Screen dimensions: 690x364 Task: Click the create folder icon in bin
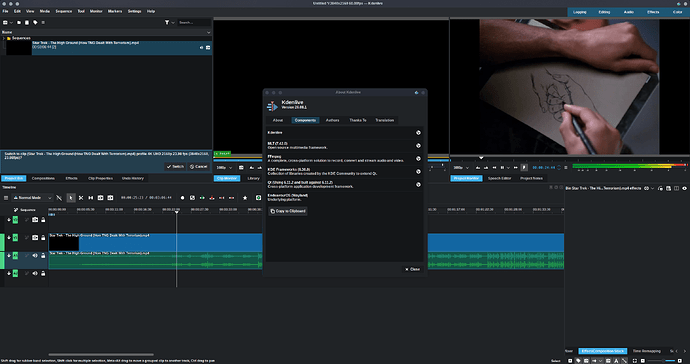point(19,22)
